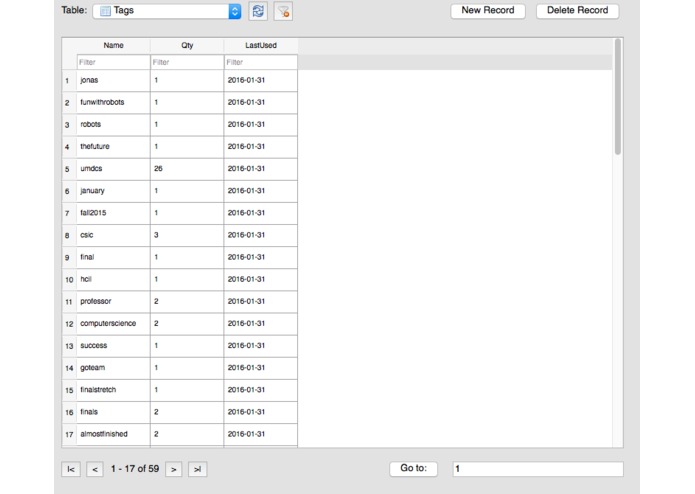Click row header number 8
The width and height of the screenshot is (695, 494).
point(69,236)
